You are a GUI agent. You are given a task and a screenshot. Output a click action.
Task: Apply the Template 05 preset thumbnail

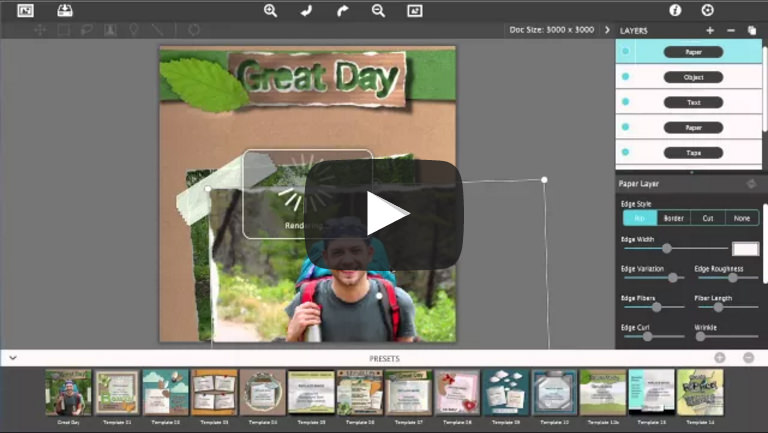(x=311, y=392)
